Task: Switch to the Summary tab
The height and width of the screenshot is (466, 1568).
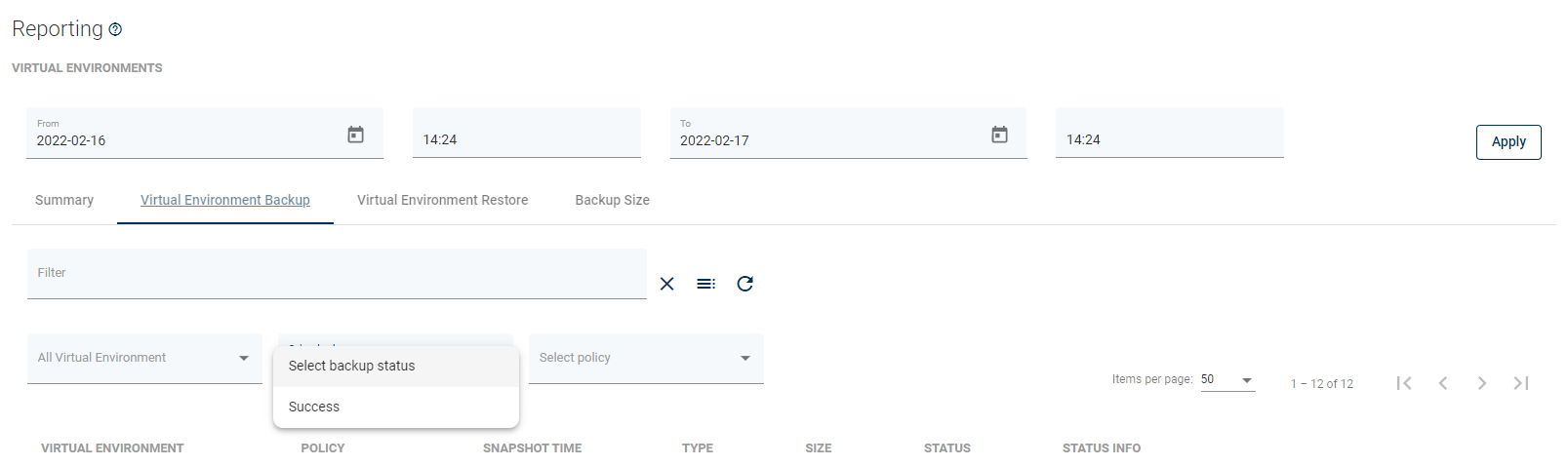Action: coord(64,200)
